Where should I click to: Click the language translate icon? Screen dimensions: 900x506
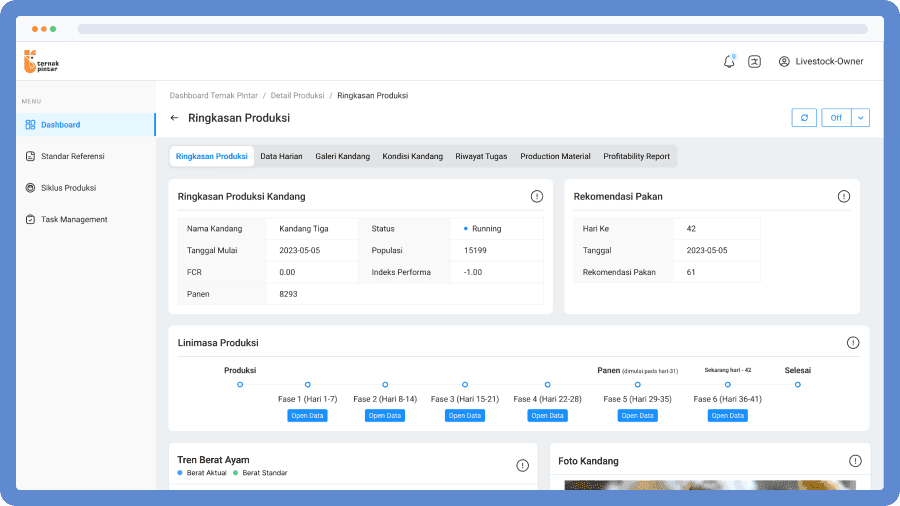(x=754, y=61)
